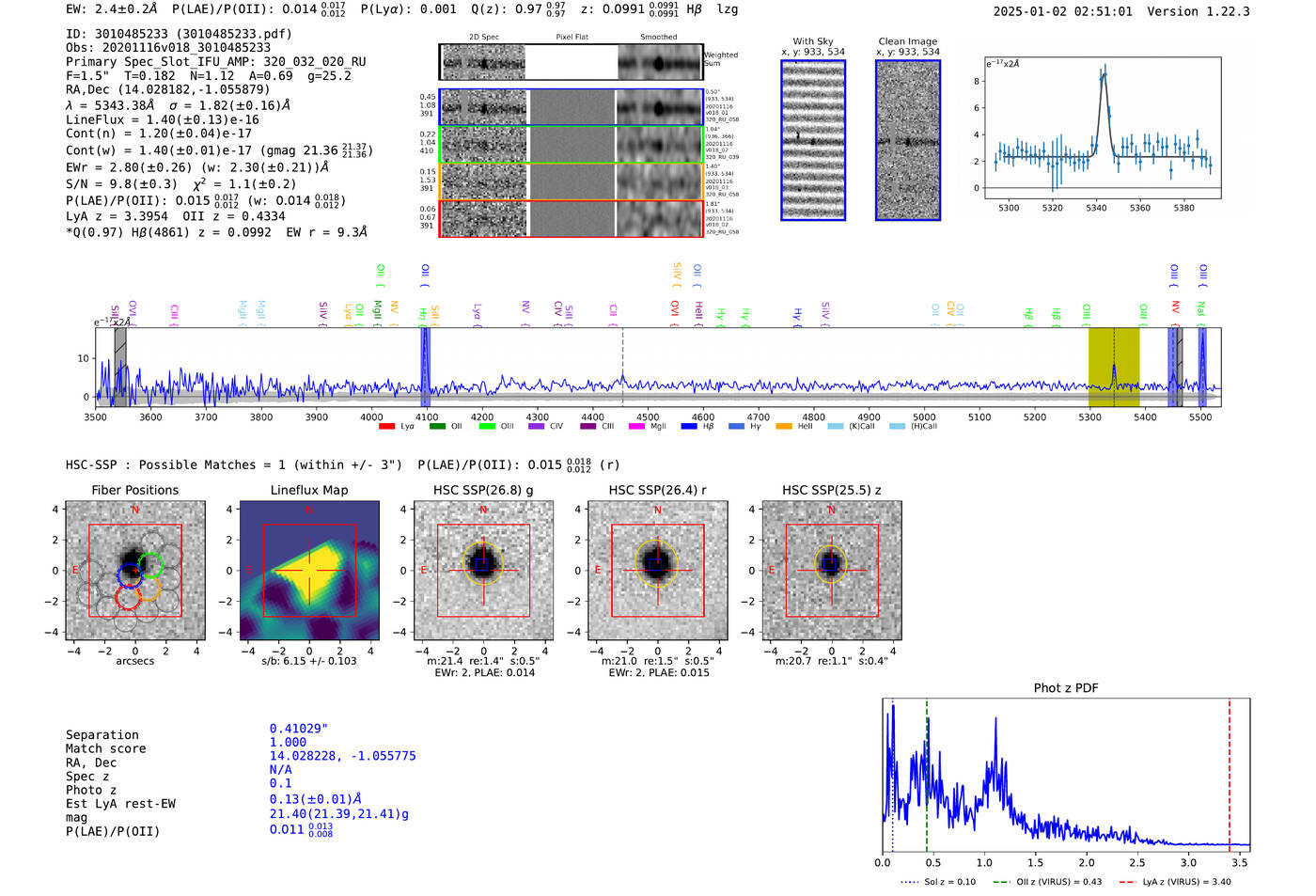Click the OII dark green legend swatch
The height and width of the screenshot is (896, 1316).
437,426
